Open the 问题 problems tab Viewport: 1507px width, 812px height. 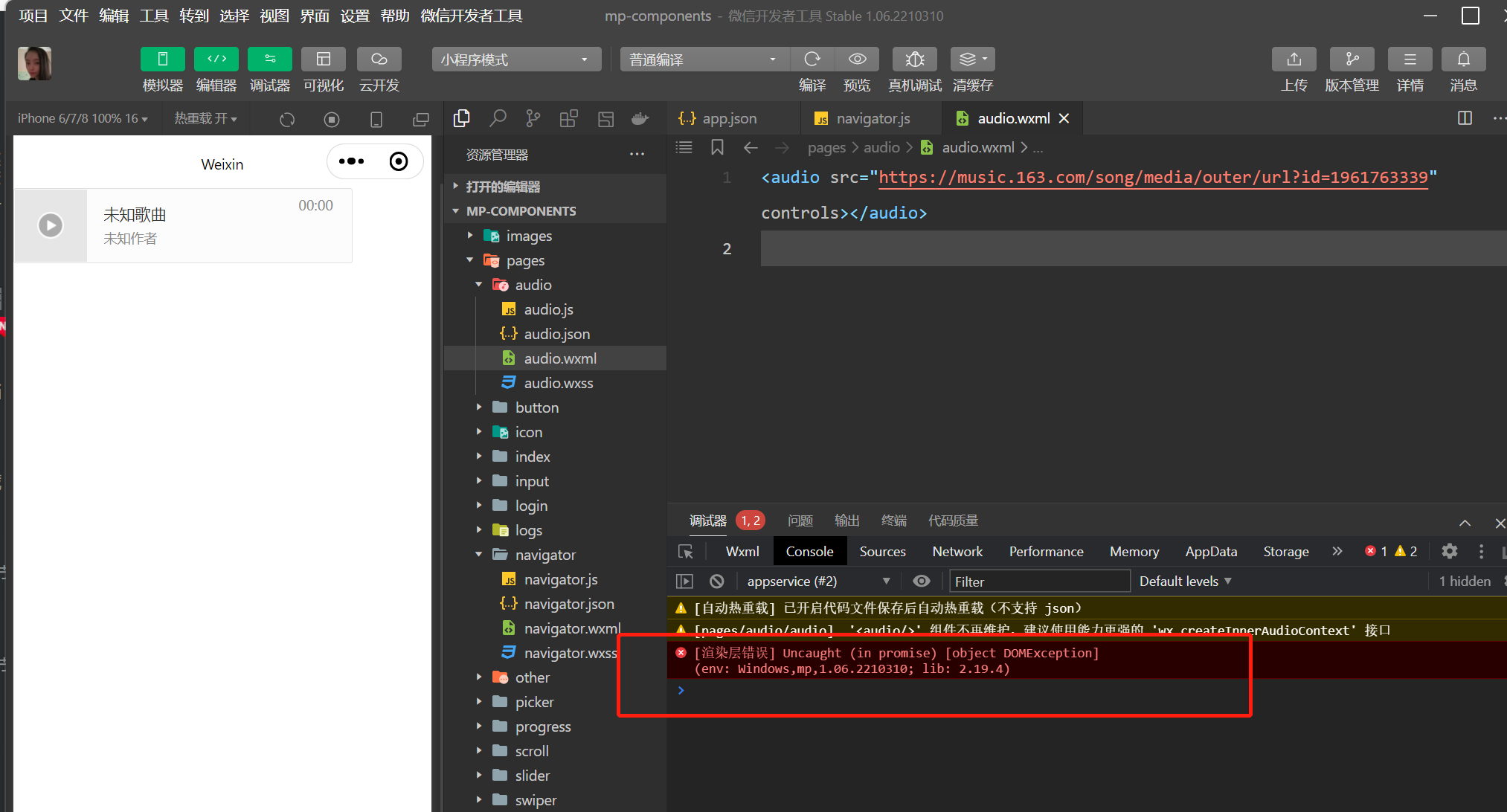(x=800, y=521)
